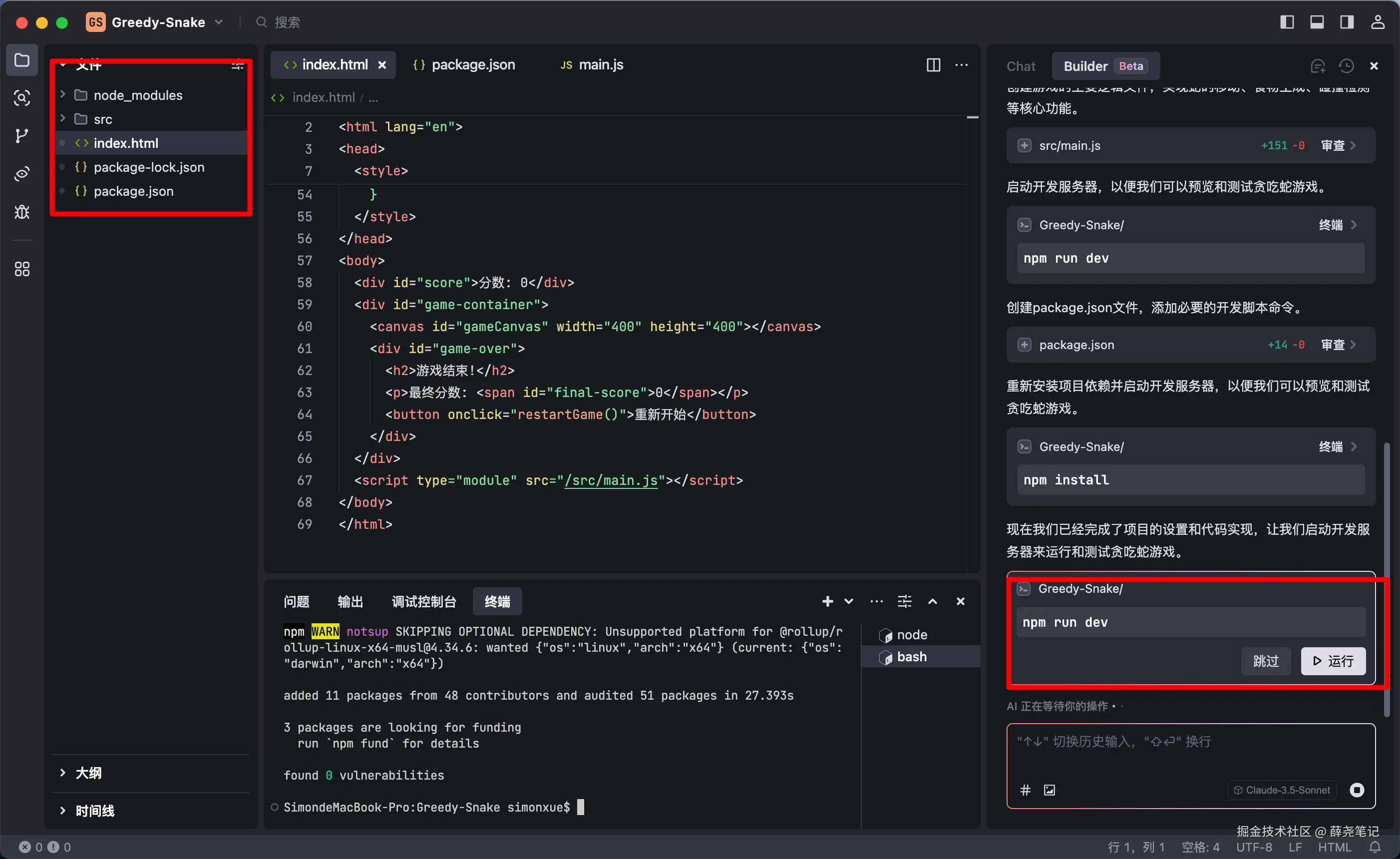1400x859 pixels.
Task: Expand the node_modules folder
Action: click(138, 95)
